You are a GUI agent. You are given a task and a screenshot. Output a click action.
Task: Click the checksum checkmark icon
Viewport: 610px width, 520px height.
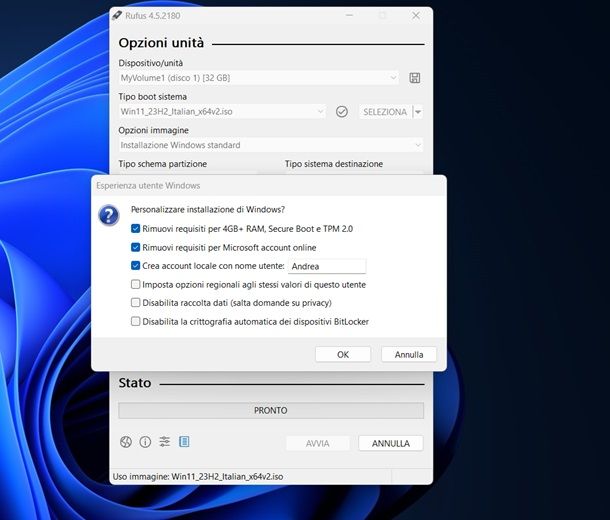[342, 112]
